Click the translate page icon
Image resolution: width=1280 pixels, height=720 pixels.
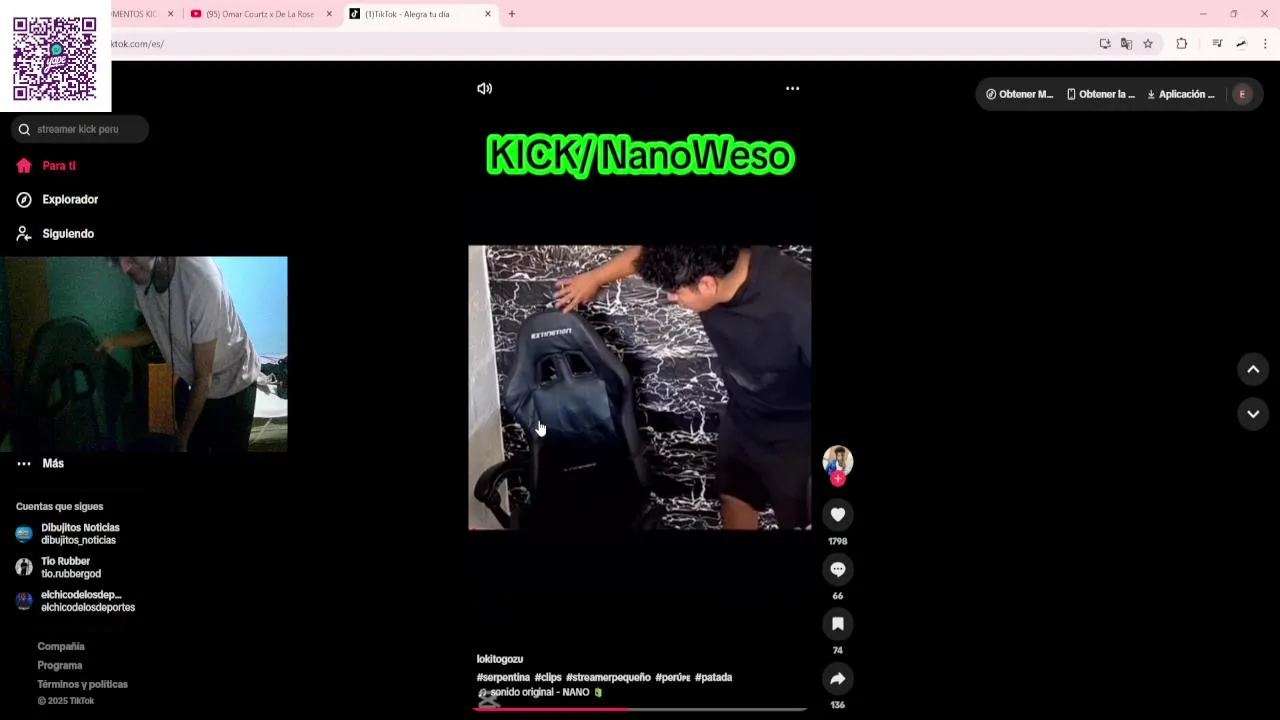point(1126,43)
